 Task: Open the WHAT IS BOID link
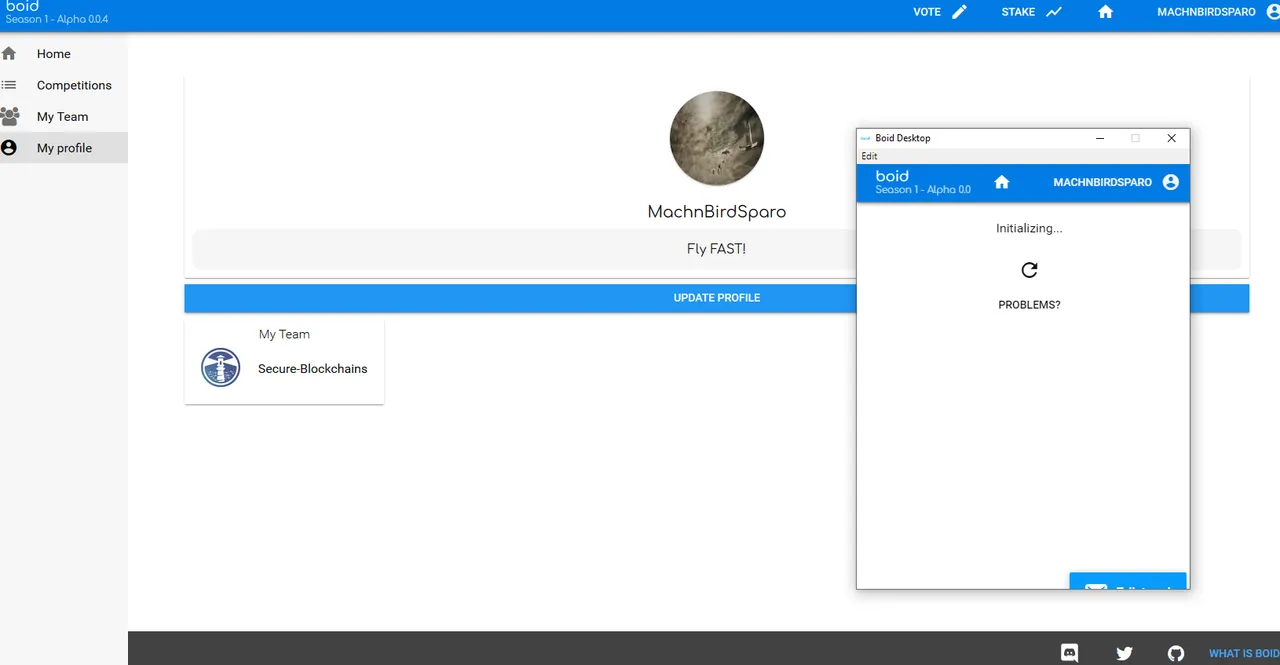(x=1244, y=654)
